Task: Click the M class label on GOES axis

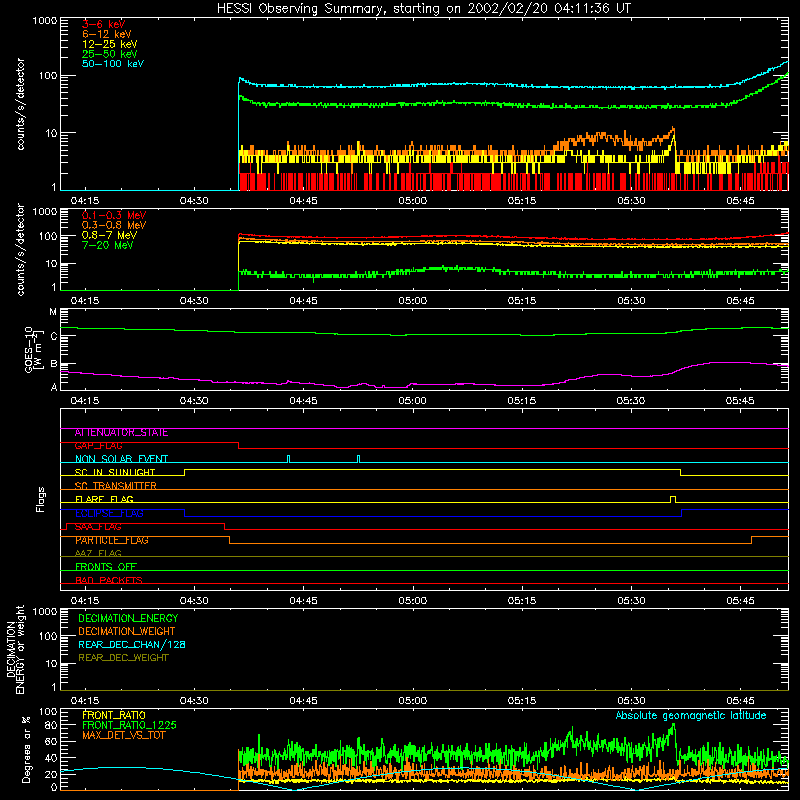Action: 53,312
